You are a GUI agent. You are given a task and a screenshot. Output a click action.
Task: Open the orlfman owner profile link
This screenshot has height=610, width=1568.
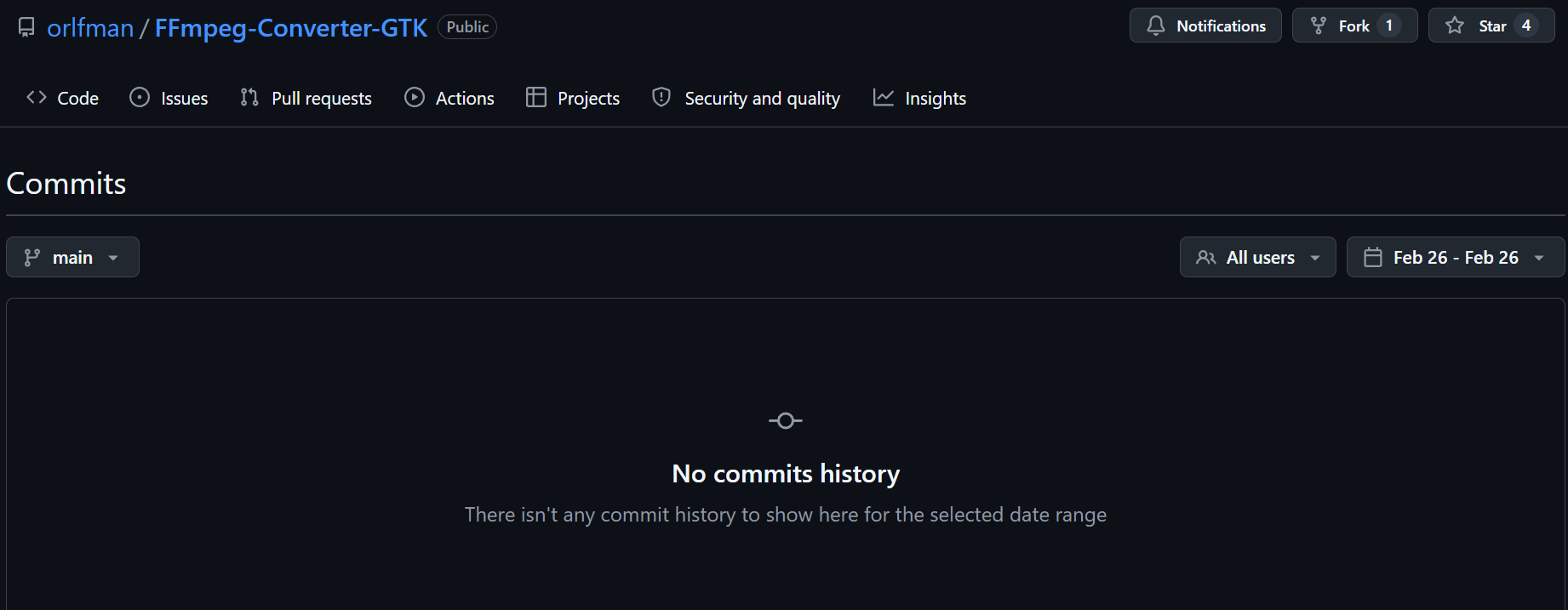[x=90, y=27]
